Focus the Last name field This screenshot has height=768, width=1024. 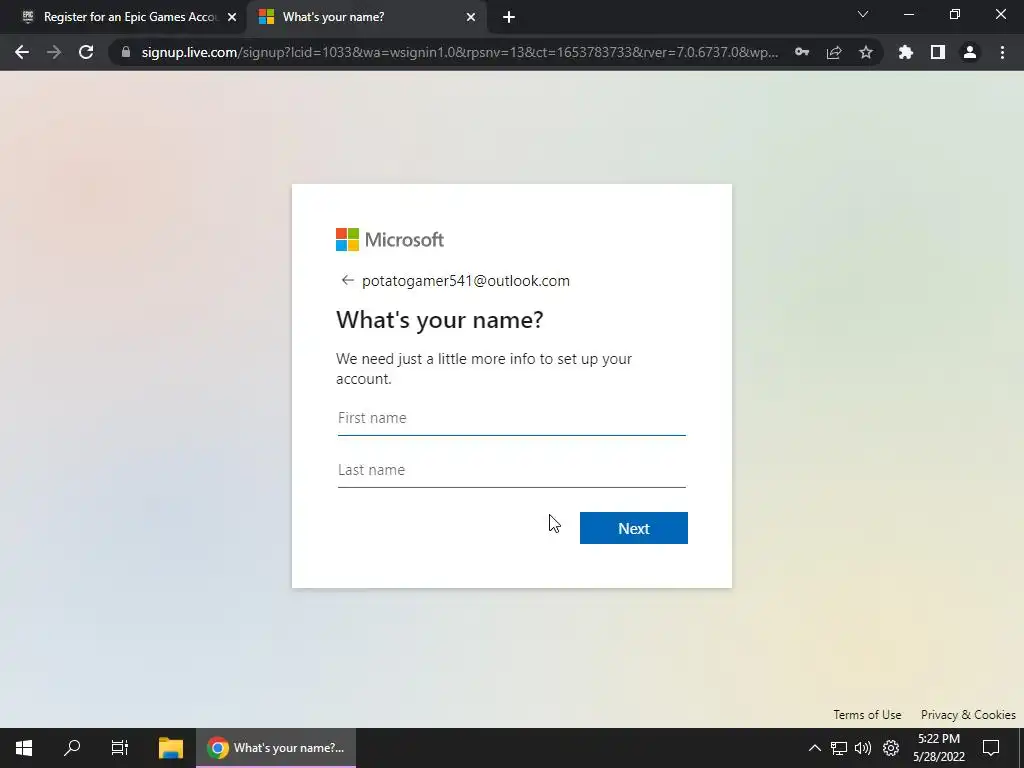pos(511,470)
